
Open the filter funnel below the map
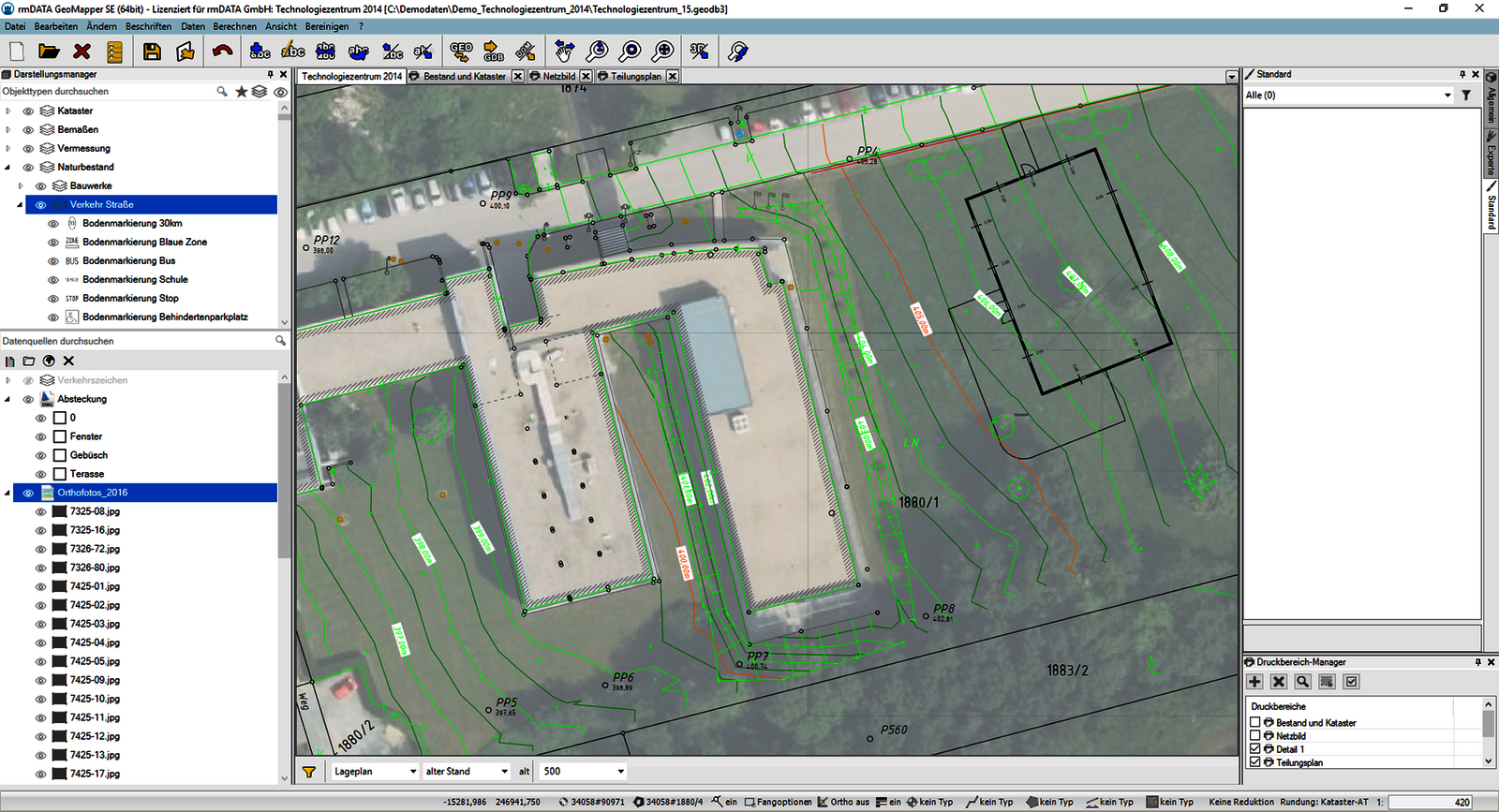(308, 772)
